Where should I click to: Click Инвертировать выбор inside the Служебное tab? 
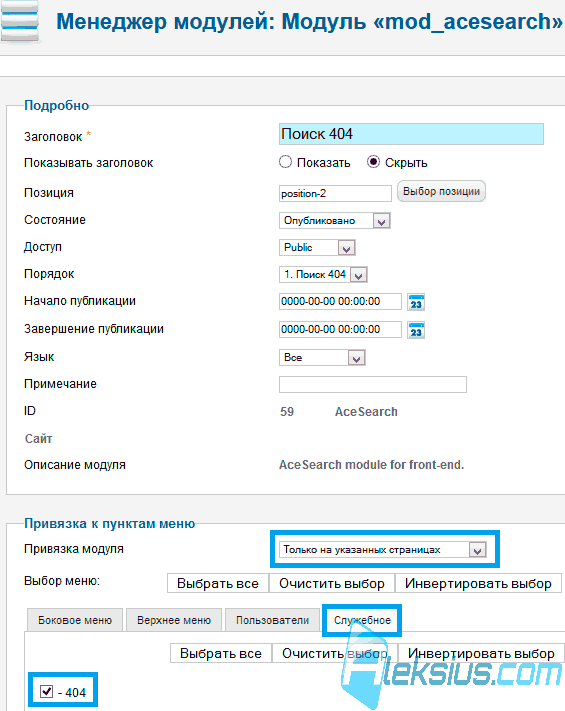click(x=481, y=653)
